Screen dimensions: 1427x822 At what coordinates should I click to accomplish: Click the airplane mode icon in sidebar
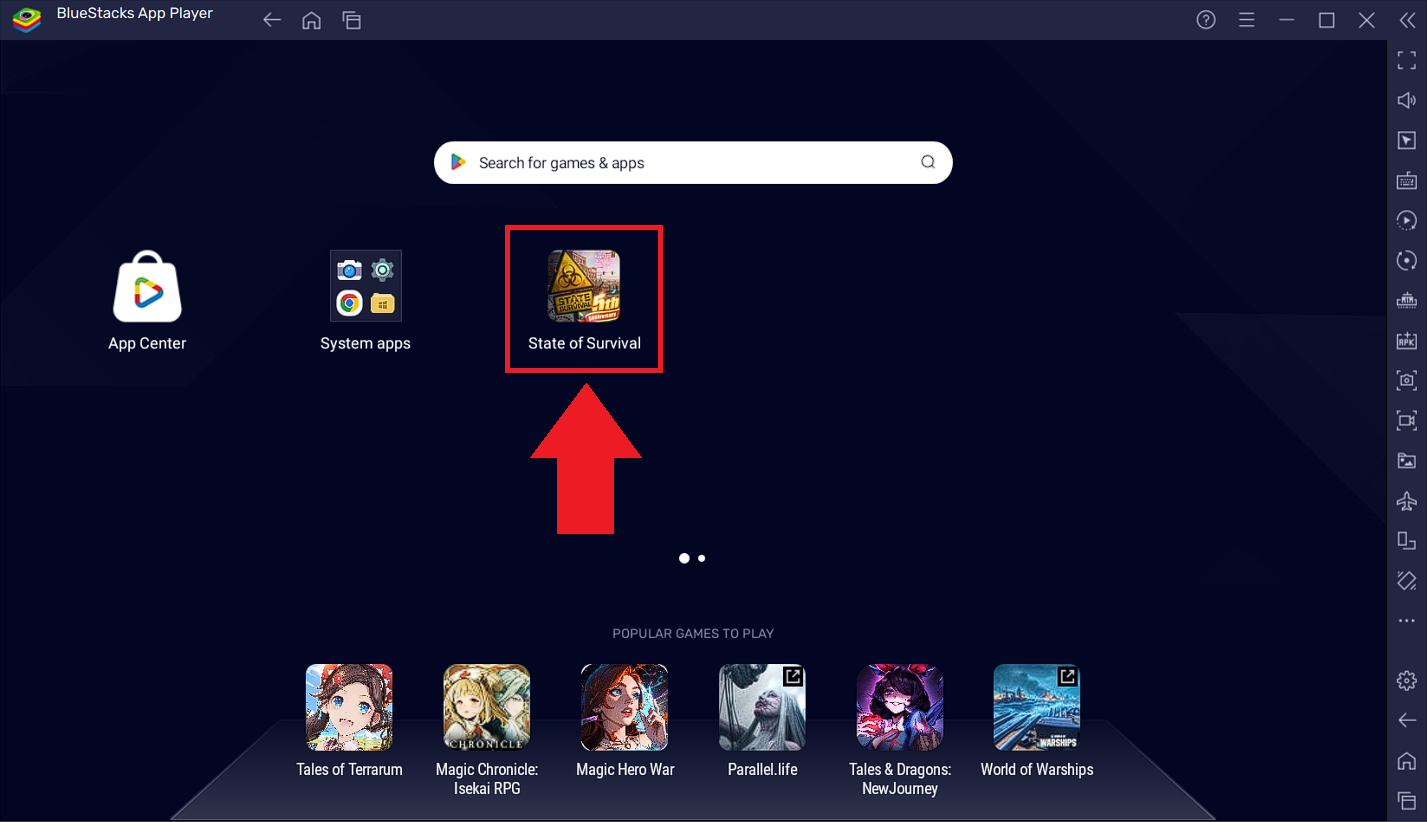click(x=1407, y=500)
